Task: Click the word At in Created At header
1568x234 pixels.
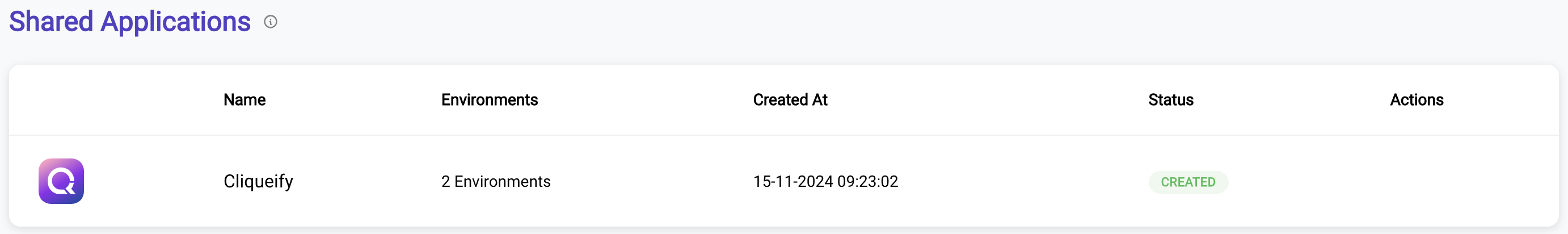Action: tap(820, 100)
